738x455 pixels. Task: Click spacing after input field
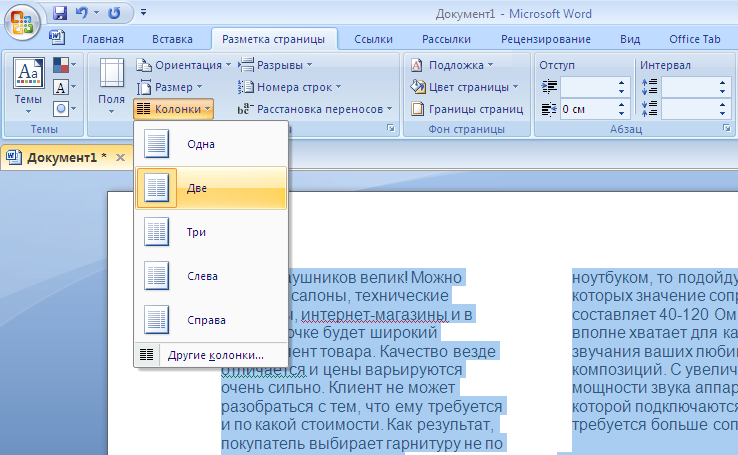tap(689, 109)
